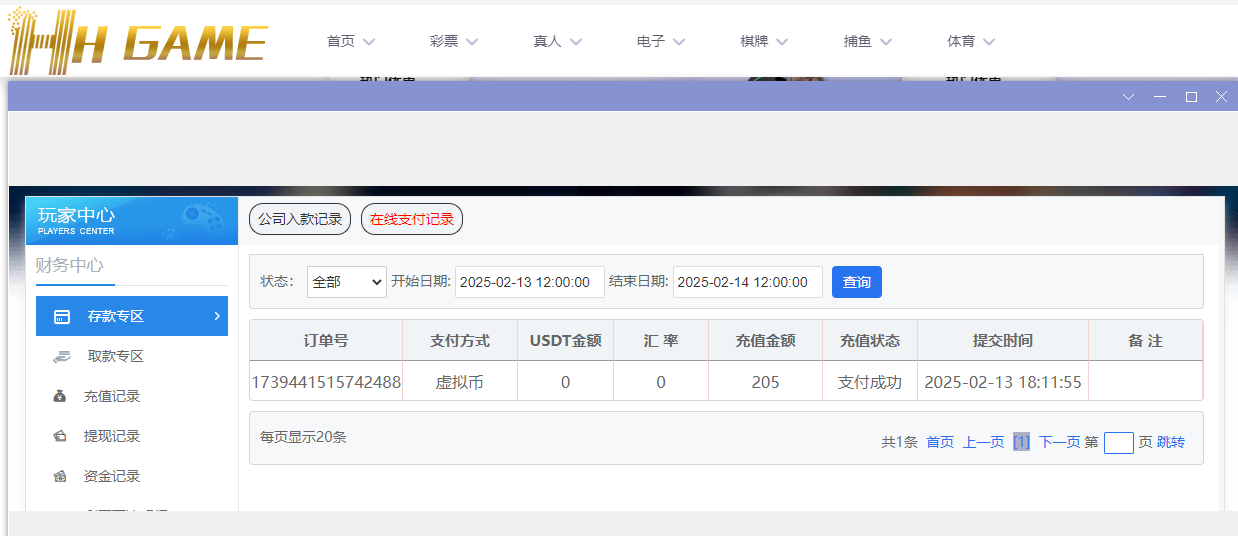The height and width of the screenshot is (536, 1238).
Task: Expand the 电子 navigation dropdown
Action: 661,41
